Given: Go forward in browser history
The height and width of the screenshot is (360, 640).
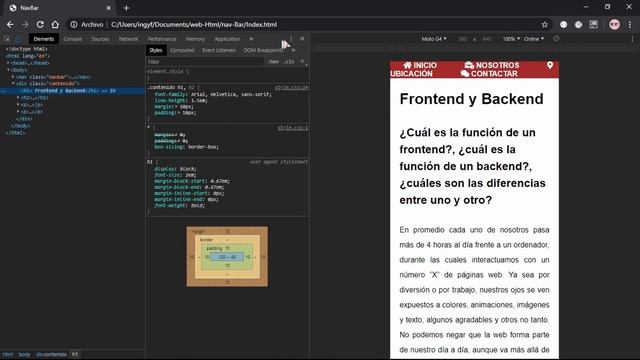Looking at the screenshot, I should [x=25, y=24].
